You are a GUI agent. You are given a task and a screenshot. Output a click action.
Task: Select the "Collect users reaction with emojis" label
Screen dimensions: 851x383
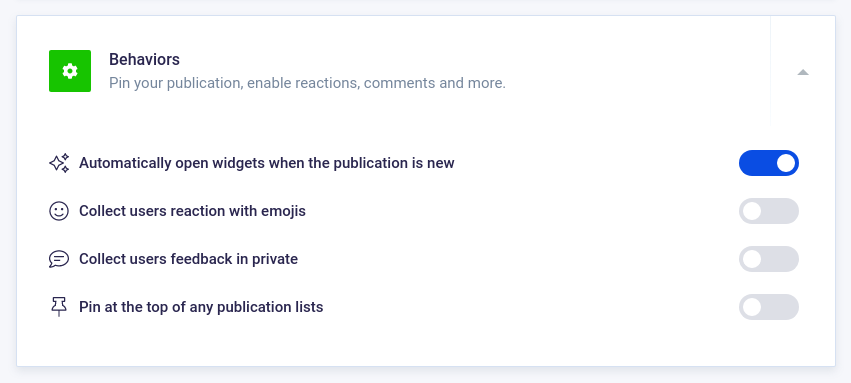[193, 211]
